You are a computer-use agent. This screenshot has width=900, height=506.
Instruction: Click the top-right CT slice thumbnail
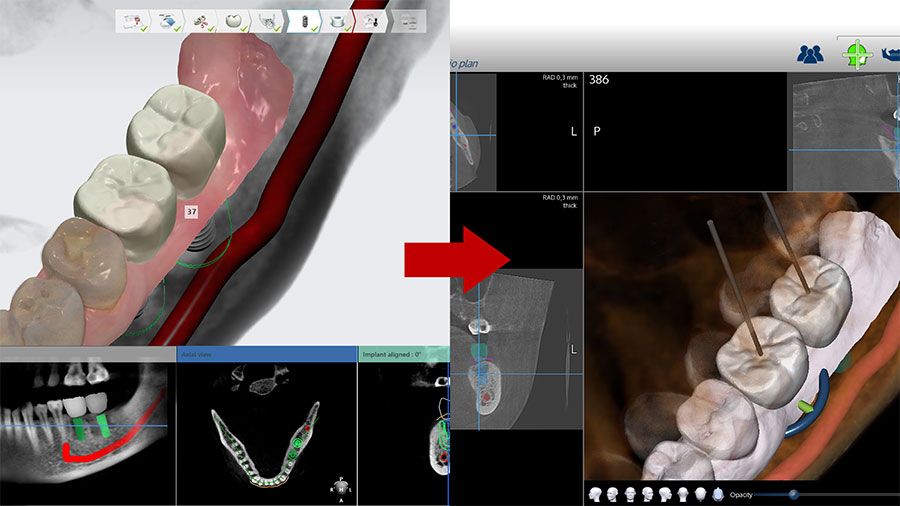point(846,132)
